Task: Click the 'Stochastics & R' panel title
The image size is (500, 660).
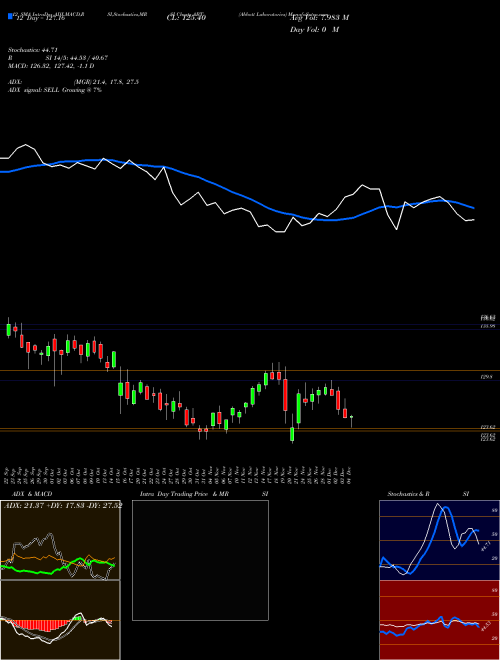Action: click(x=408, y=494)
